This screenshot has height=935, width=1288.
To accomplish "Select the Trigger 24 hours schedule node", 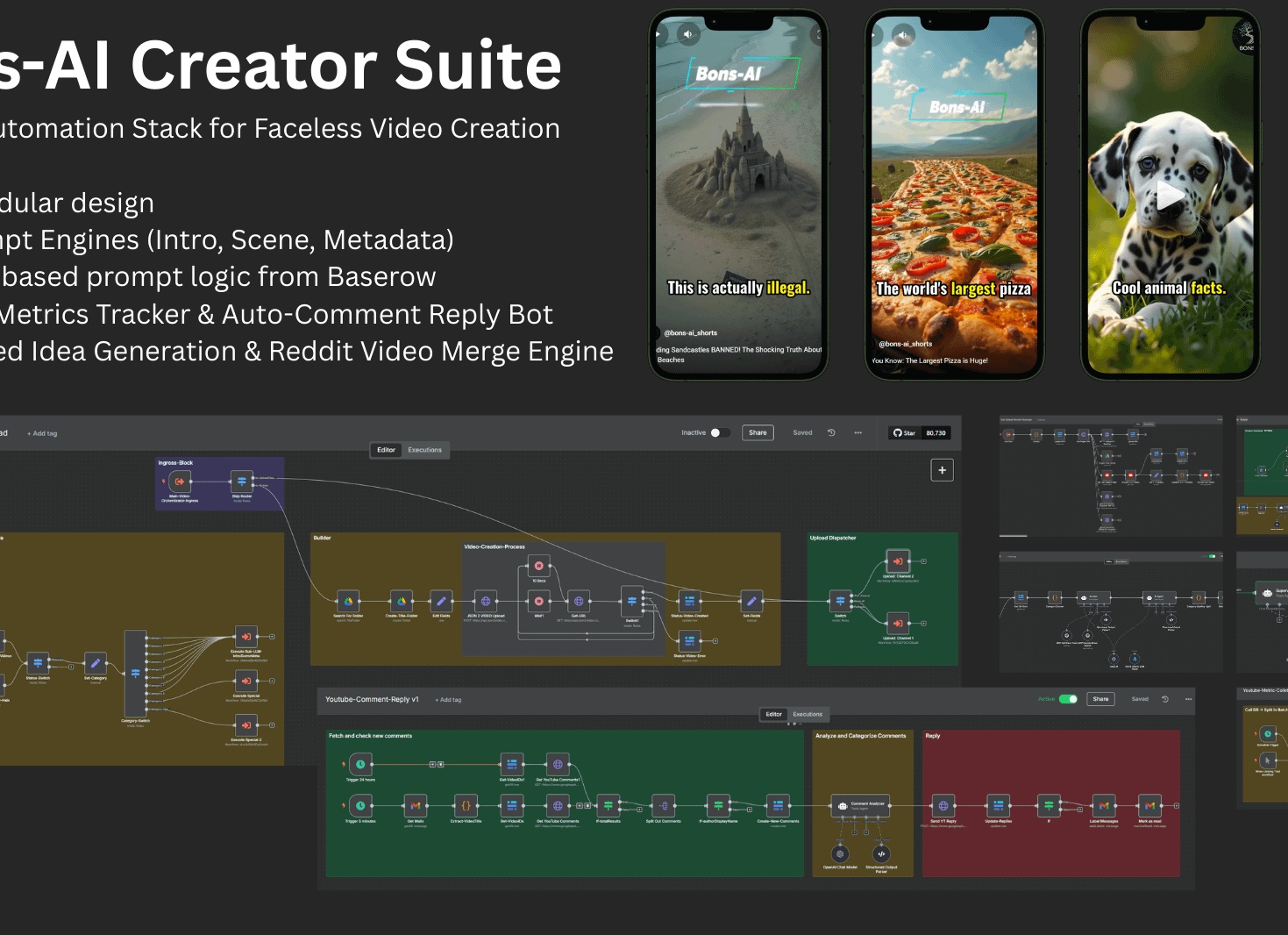I will pos(360,765).
